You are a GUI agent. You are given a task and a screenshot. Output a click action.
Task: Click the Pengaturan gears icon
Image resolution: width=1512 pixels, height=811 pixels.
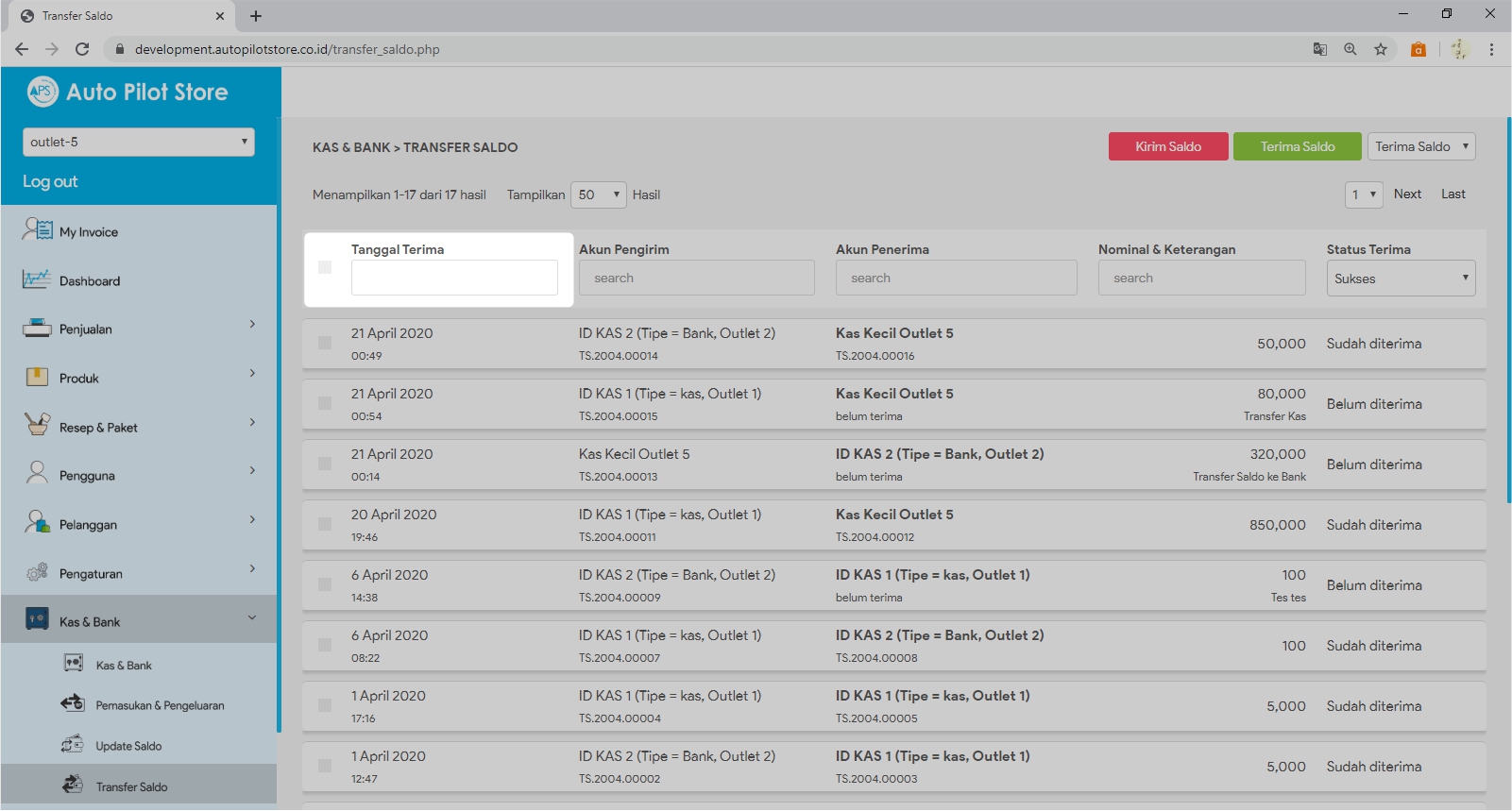[37, 572]
